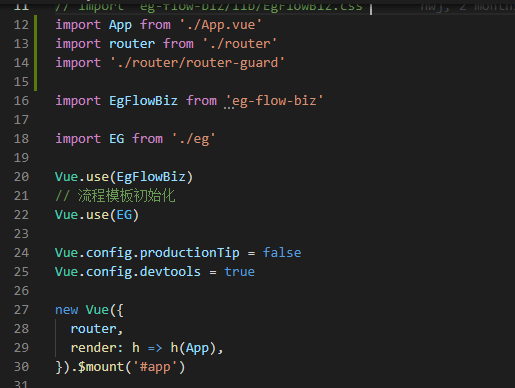Place cursor in Vue.use(EgFlowBiz) call
Image resolution: width=515 pixels, height=388 pixels.
point(124,177)
